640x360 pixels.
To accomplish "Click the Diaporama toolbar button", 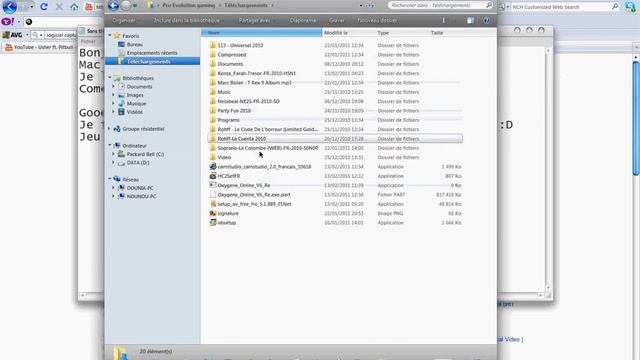I will (303, 20).
